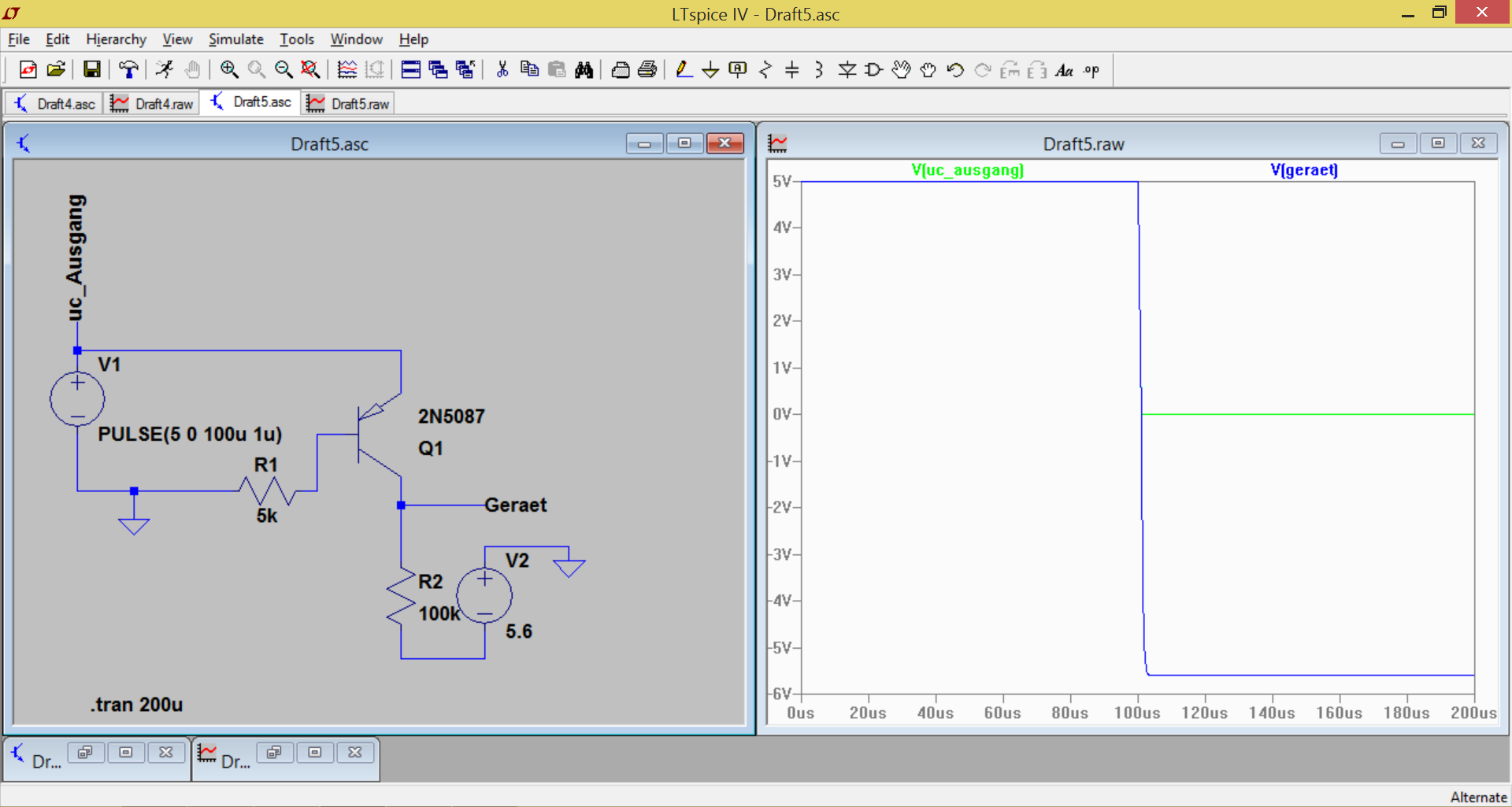Viewport: 1512px width, 807px height.
Task: Click the V2 5.6 voltage value
Action: [519, 631]
